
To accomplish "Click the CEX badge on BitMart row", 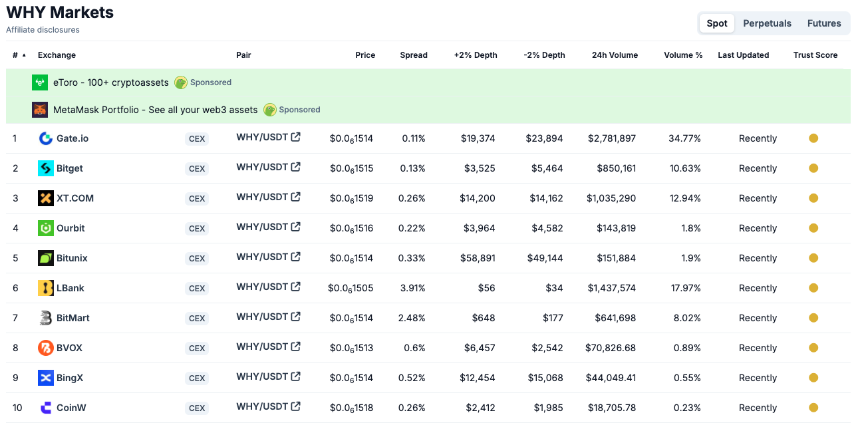I will [196, 318].
